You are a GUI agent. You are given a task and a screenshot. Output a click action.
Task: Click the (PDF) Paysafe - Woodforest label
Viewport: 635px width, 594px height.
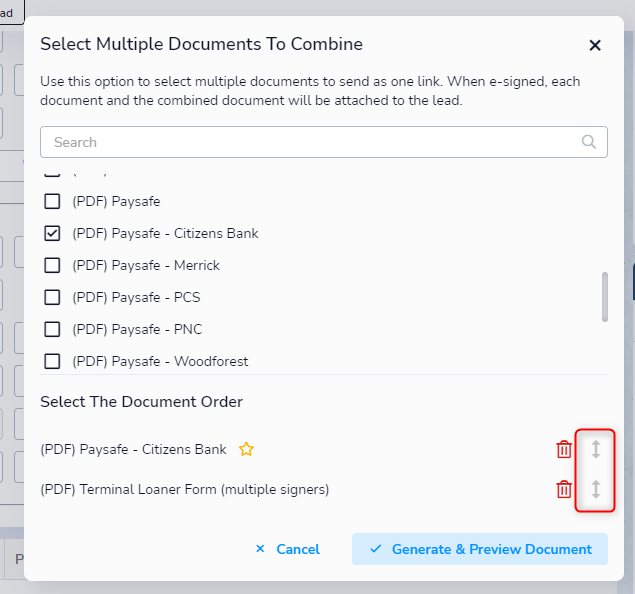[160, 361]
